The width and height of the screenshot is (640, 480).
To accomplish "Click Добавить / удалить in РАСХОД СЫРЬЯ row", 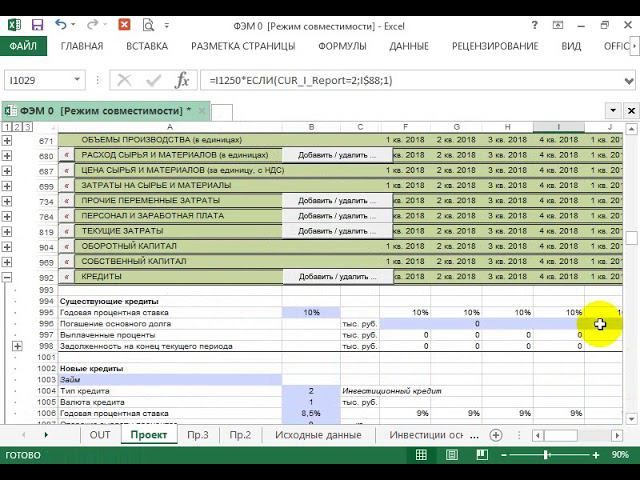I will (337, 155).
